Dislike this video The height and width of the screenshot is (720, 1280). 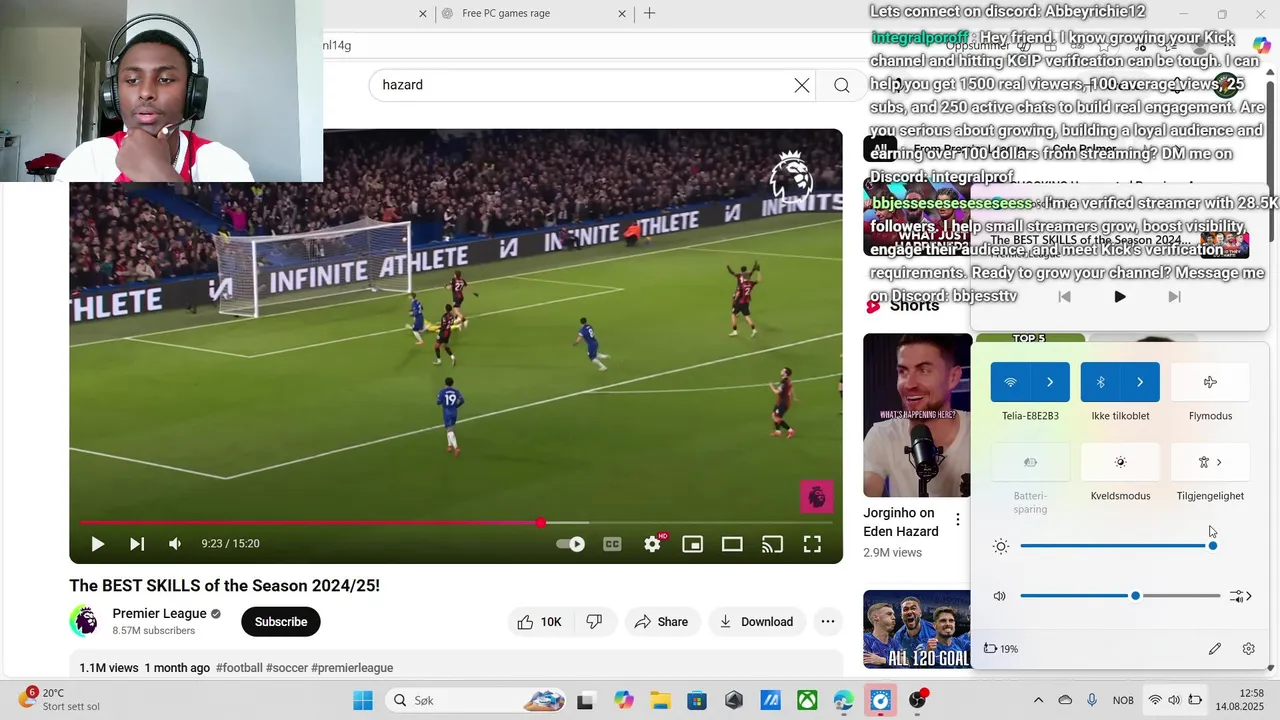click(594, 622)
